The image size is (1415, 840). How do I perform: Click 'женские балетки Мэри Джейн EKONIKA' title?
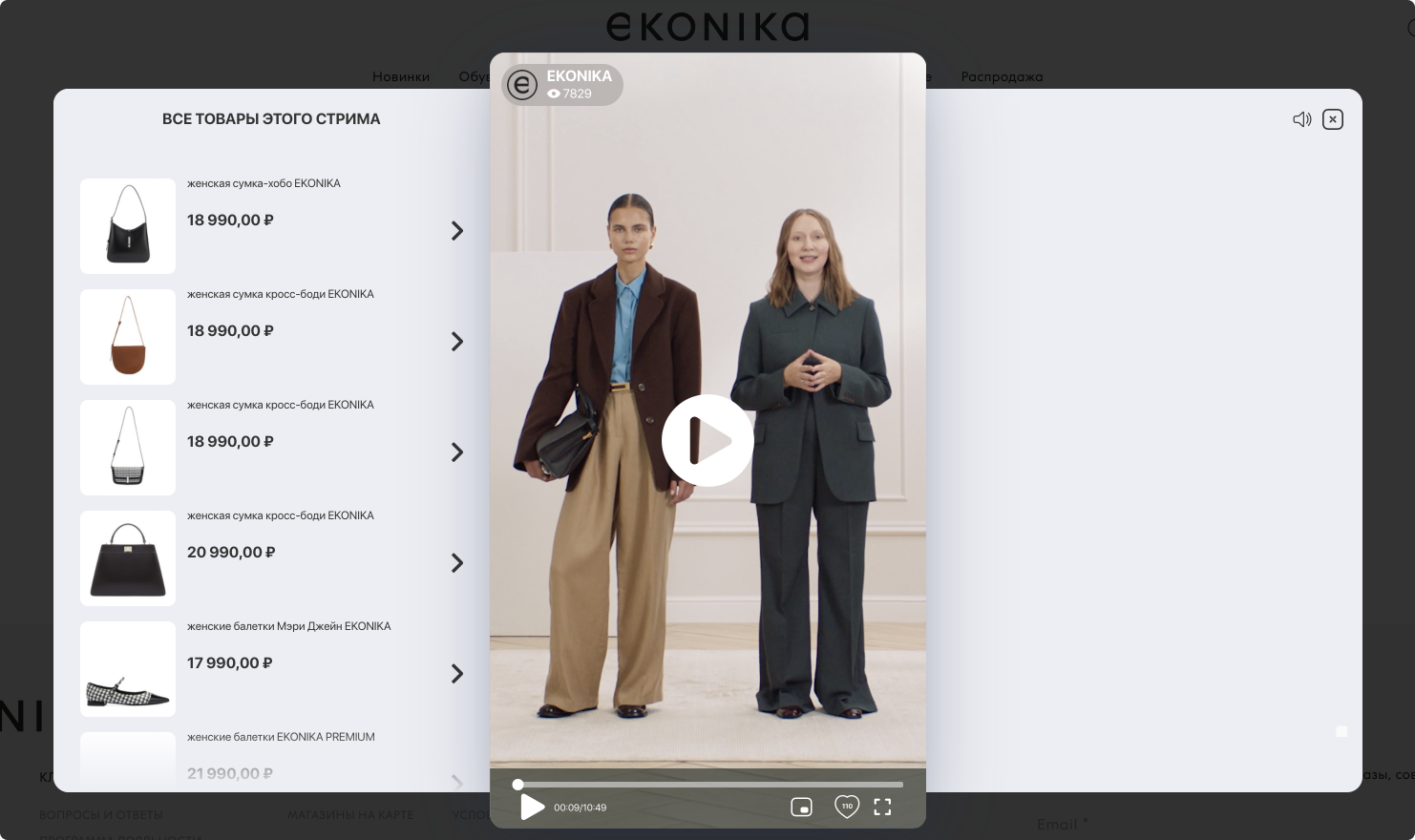(x=288, y=626)
